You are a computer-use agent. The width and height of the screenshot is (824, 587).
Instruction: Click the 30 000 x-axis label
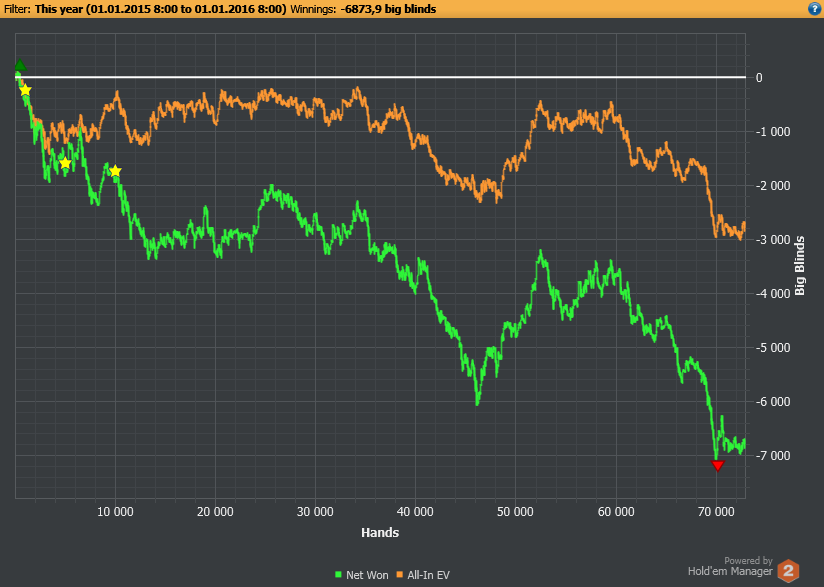click(315, 512)
